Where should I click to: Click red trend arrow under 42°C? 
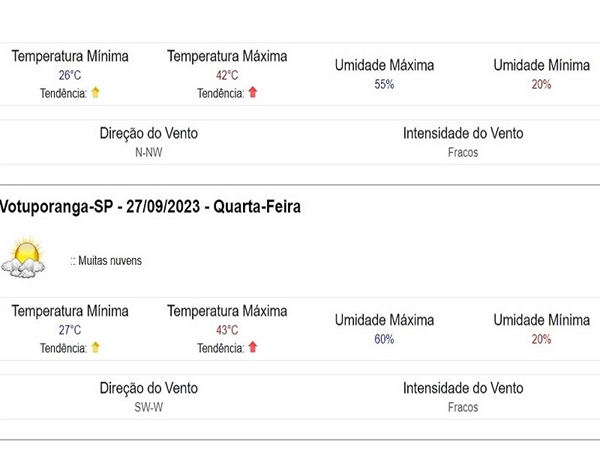pyautogui.click(x=253, y=92)
